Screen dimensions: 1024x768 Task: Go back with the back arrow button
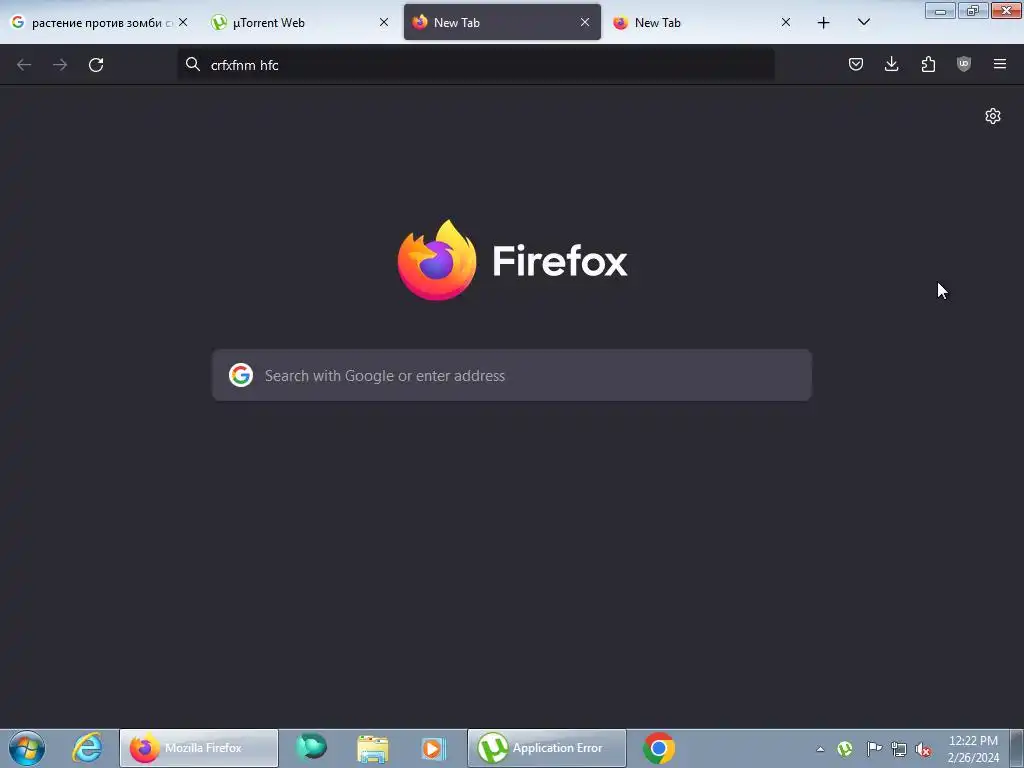point(24,65)
